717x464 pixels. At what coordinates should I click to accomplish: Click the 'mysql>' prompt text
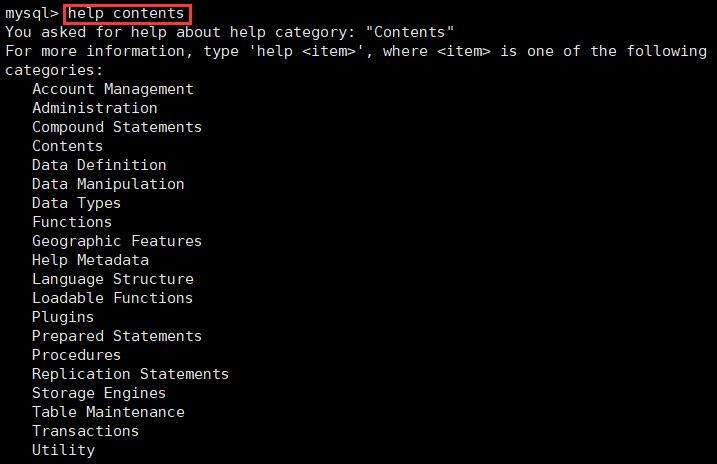[31, 14]
